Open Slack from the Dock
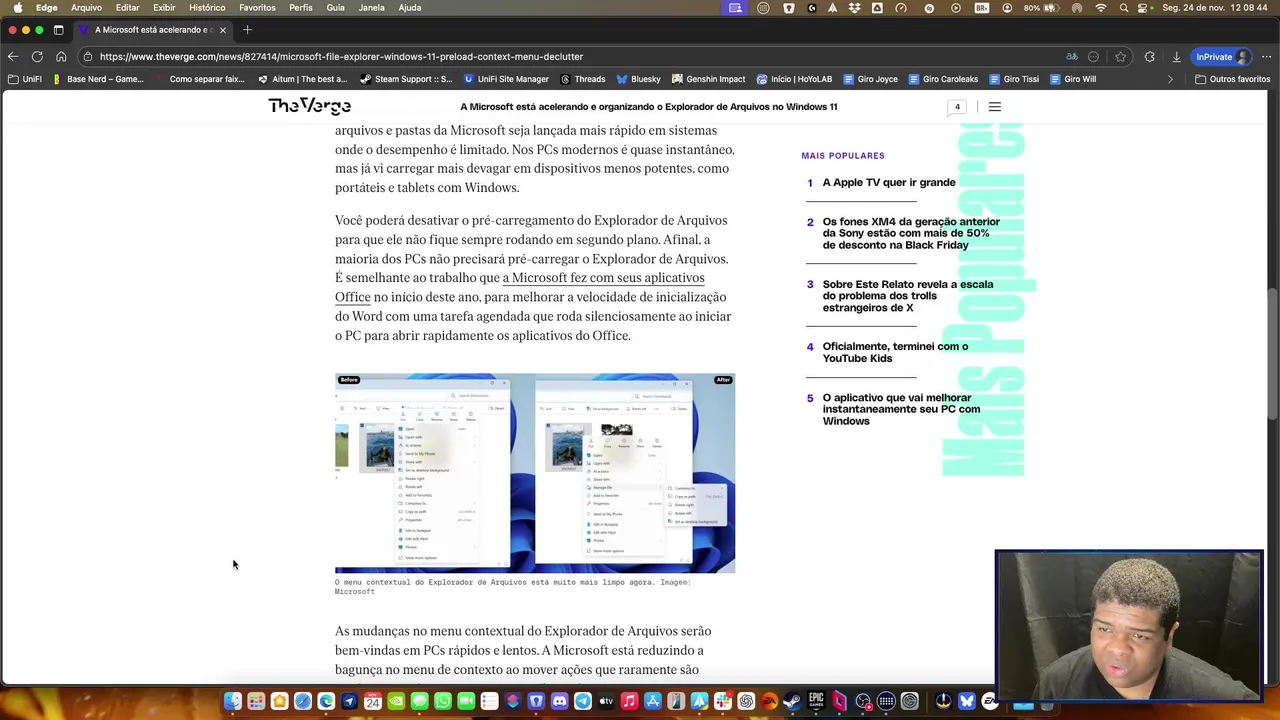The width and height of the screenshot is (1280, 720). click(722, 701)
